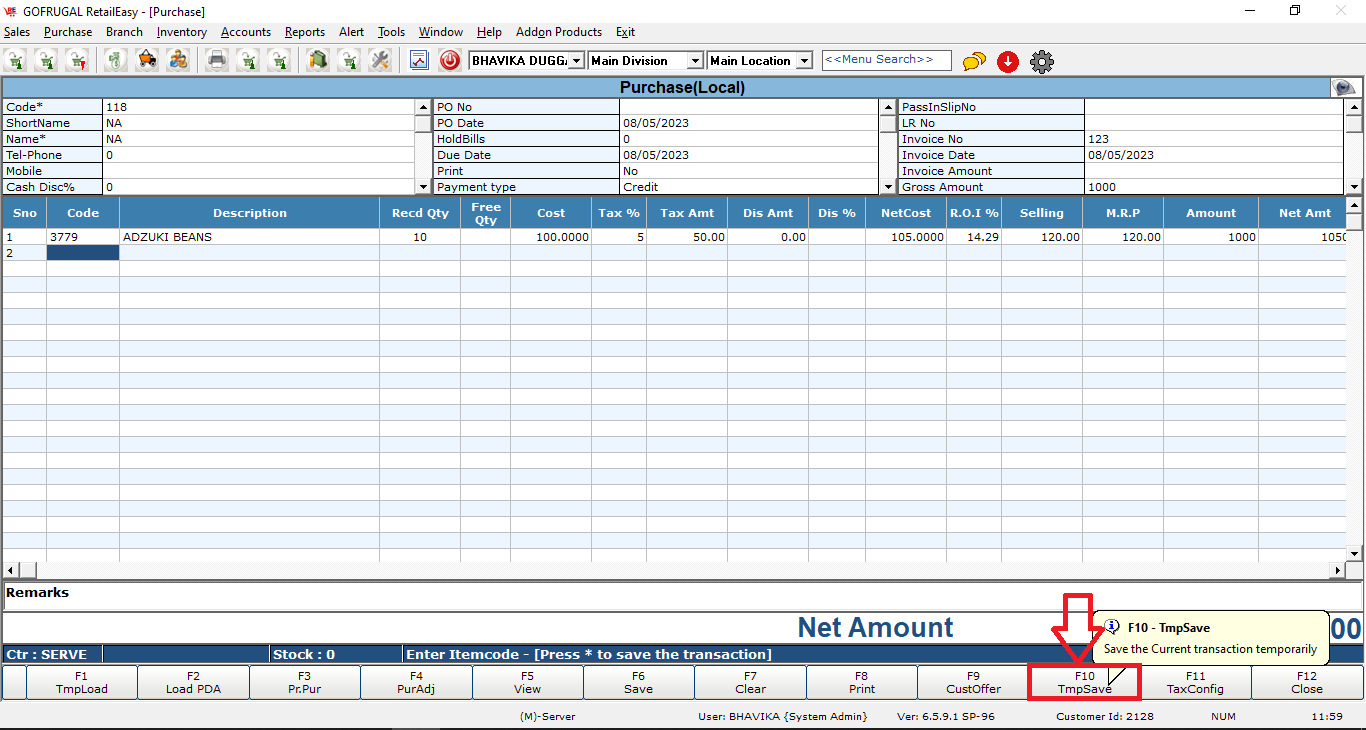Click the F4 PurAdj button
The width and height of the screenshot is (1366, 730).
point(416,682)
